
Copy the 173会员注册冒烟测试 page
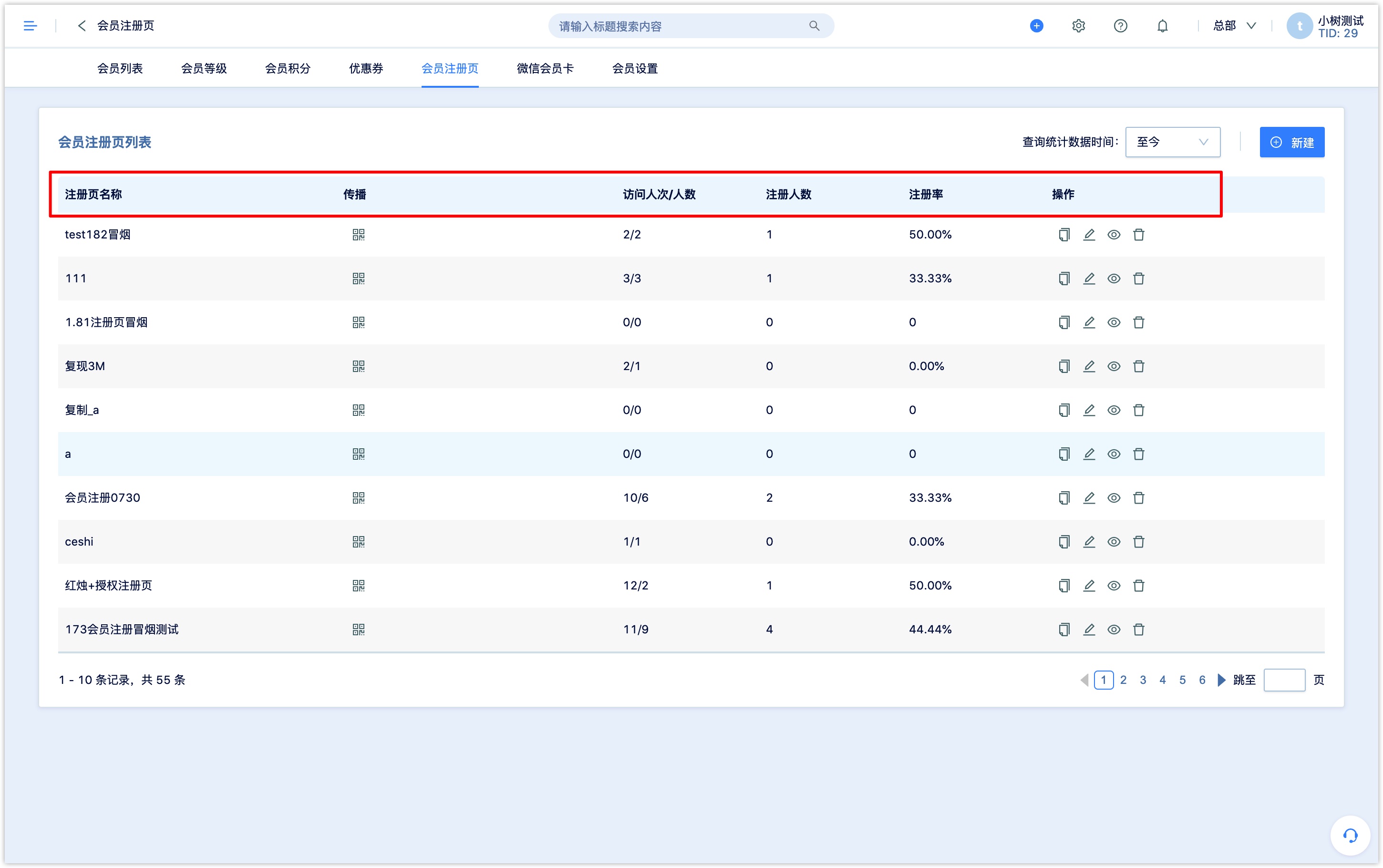point(1064,630)
